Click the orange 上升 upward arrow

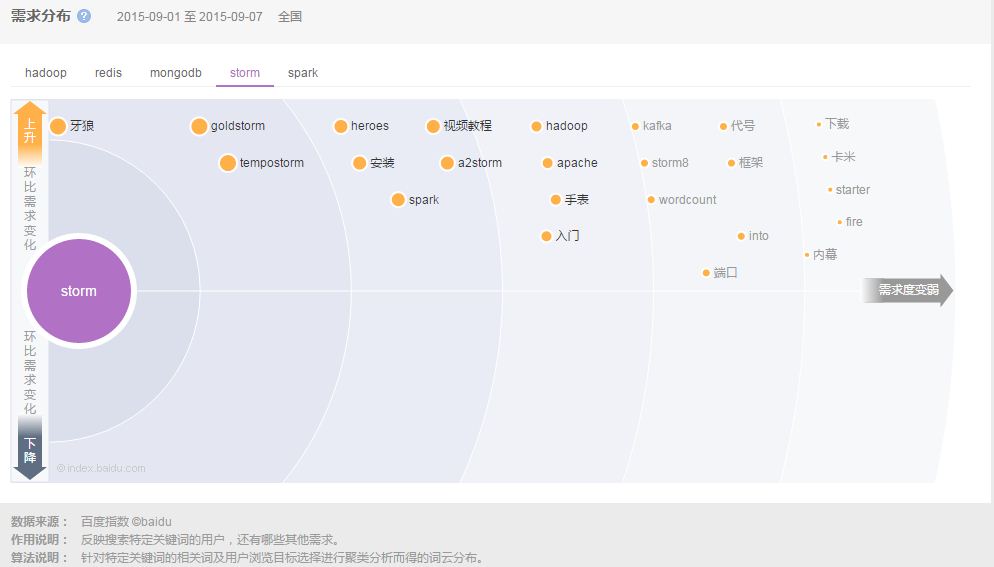click(30, 131)
